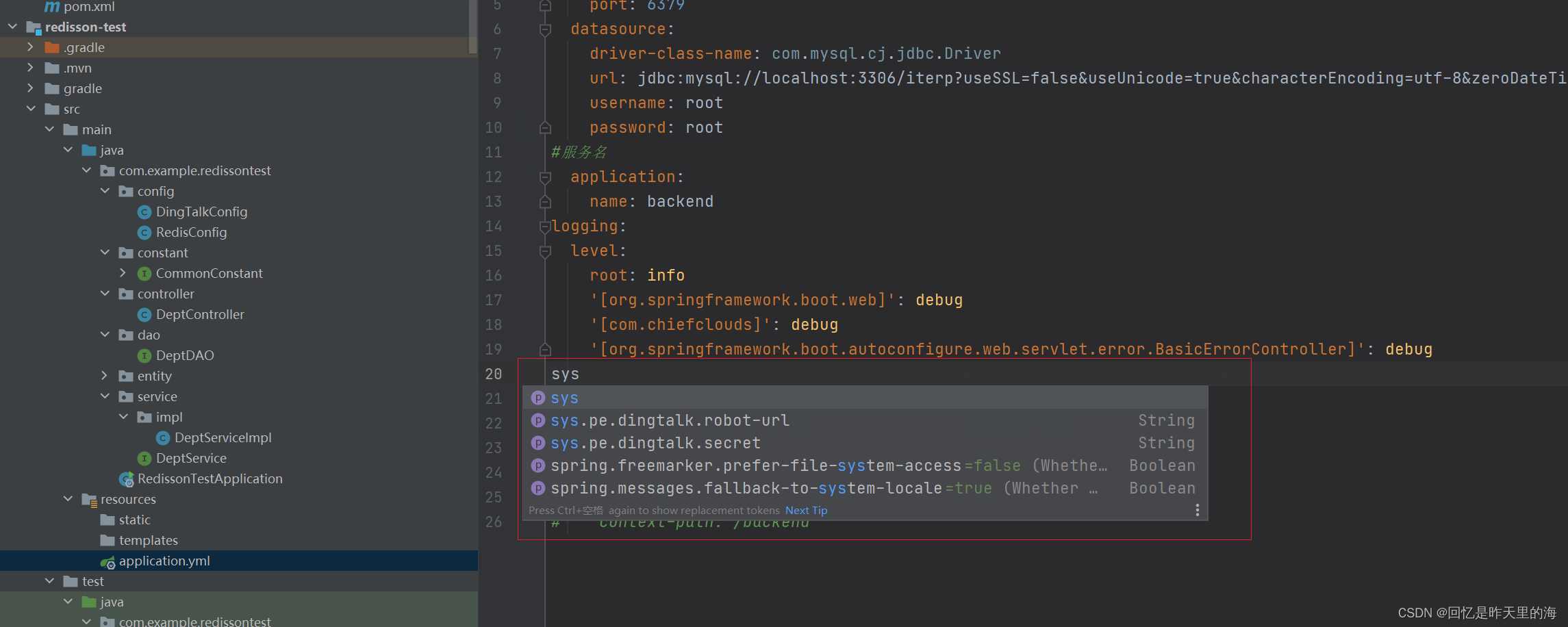
Task: Click the DeptServiceImpl class icon
Action: (x=163, y=438)
